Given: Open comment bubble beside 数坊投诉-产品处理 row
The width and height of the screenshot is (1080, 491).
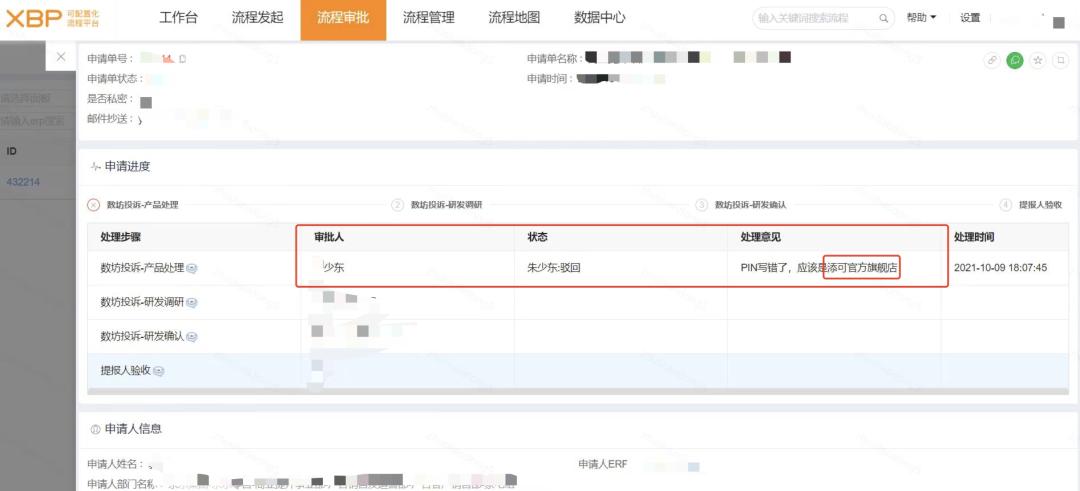Looking at the screenshot, I should click(192, 269).
